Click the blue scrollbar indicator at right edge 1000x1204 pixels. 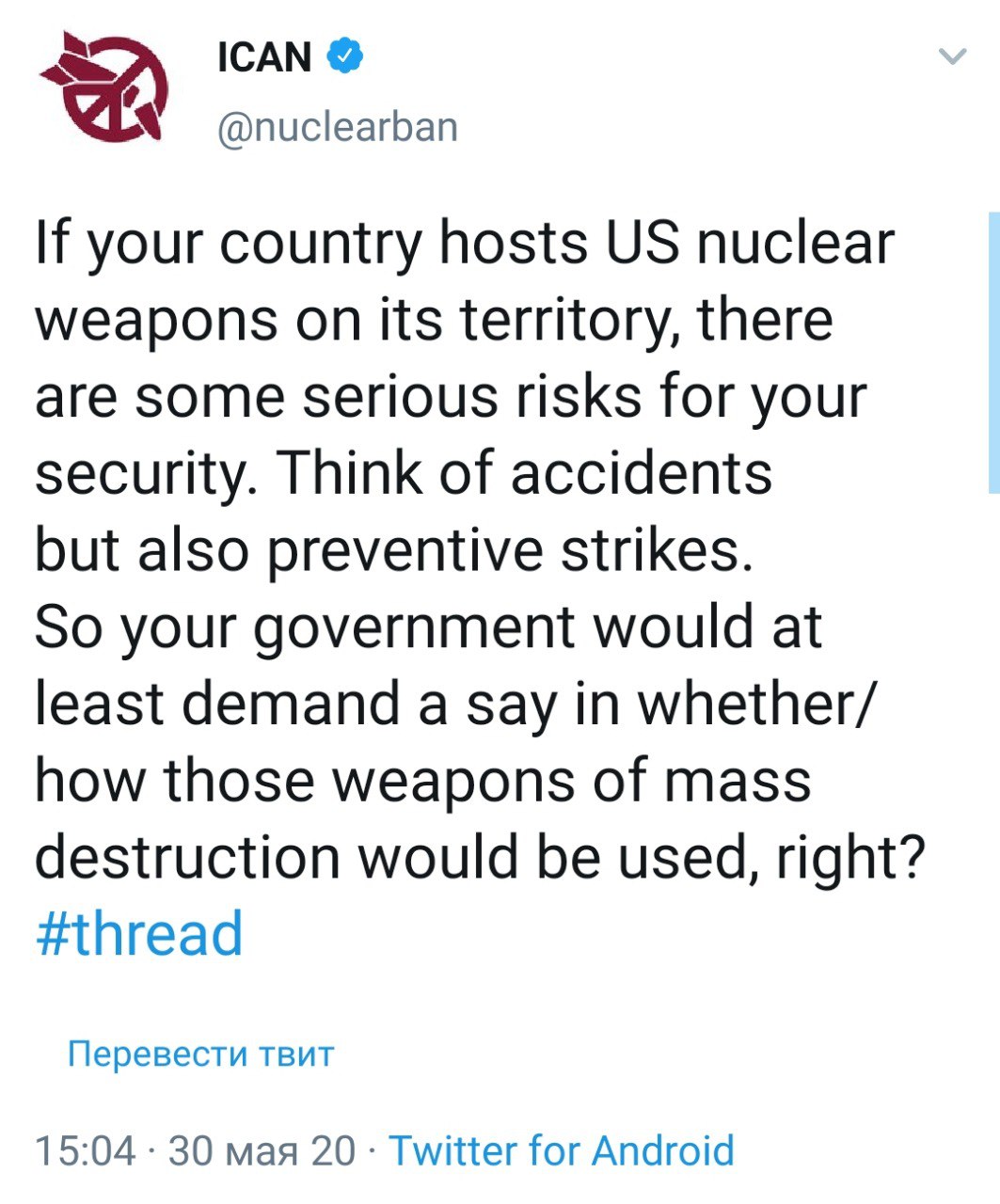click(x=993, y=353)
